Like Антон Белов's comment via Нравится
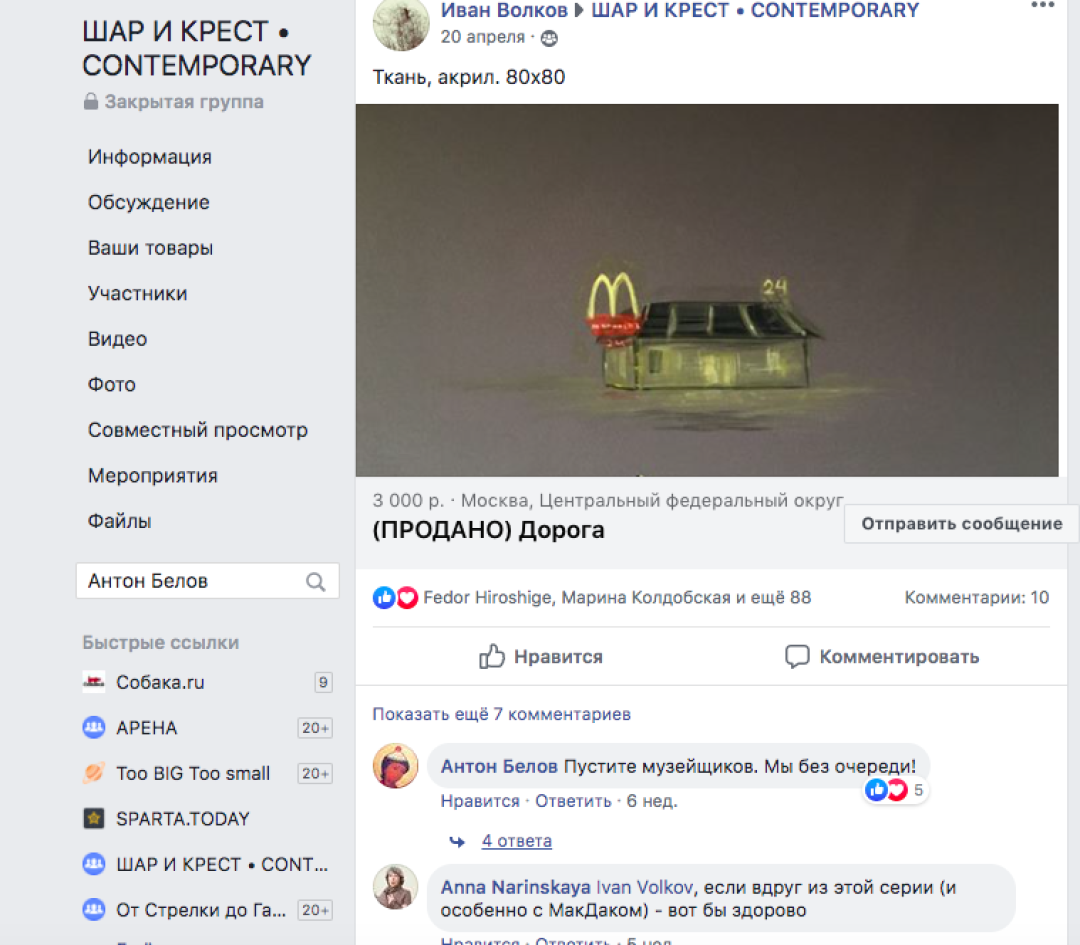Screen dimensions: 1080x945 [x=480, y=801]
